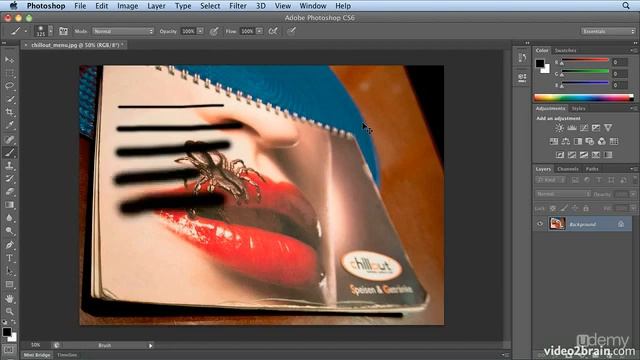This screenshot has width=640, height=360.
Task: Select the Blur tool
Action: click(x=9, y=218)
